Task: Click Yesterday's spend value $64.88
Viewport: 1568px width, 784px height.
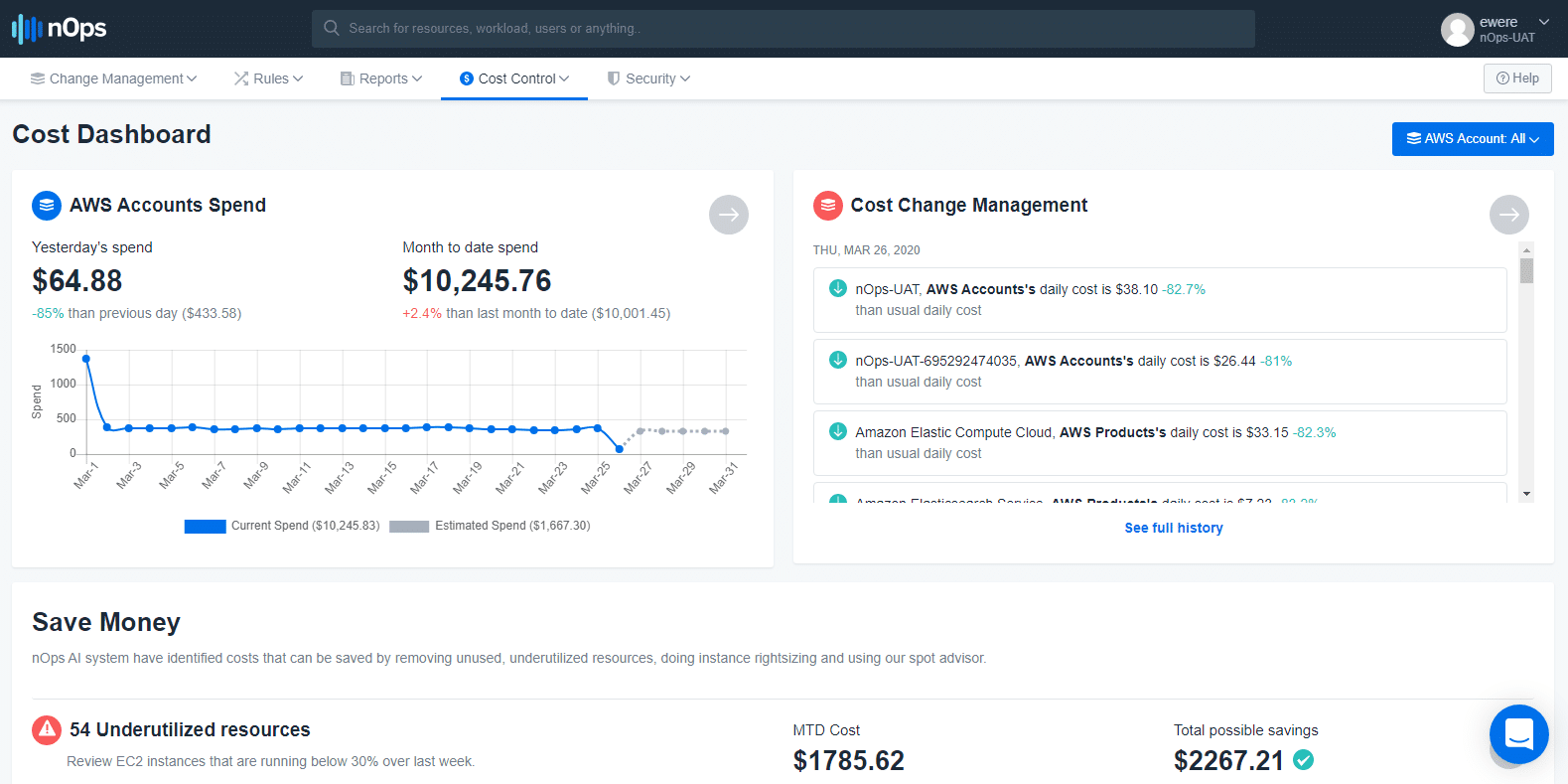Action: pos(77,280)
